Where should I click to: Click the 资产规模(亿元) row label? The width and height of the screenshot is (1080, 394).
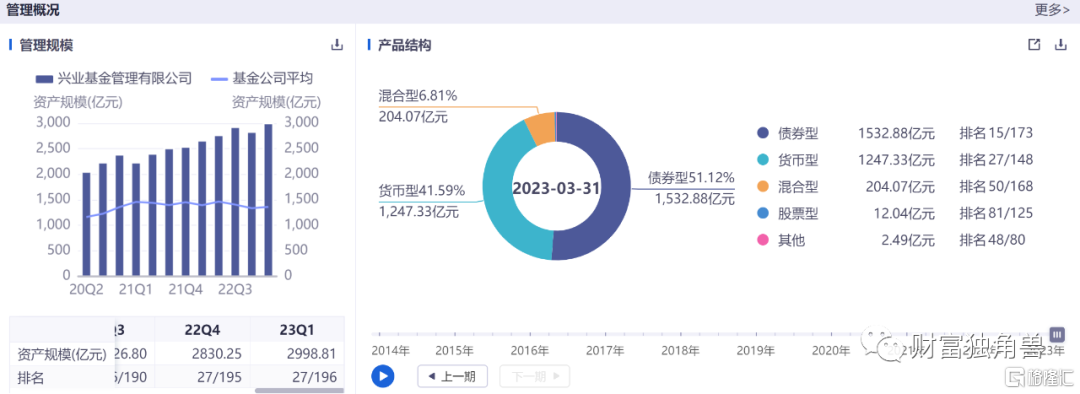coord(62,354)
